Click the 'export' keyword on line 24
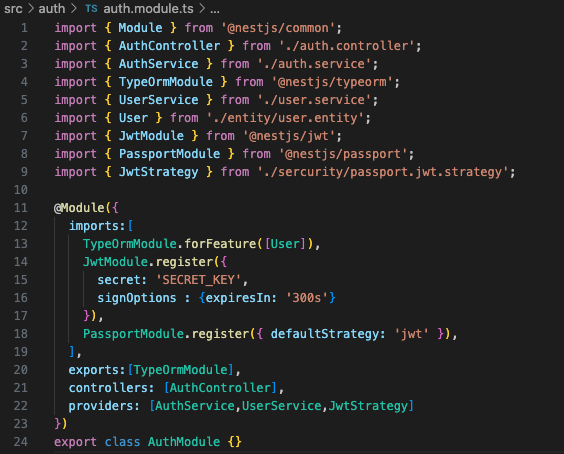The image size is (564, 454). [x=76, y=442]
